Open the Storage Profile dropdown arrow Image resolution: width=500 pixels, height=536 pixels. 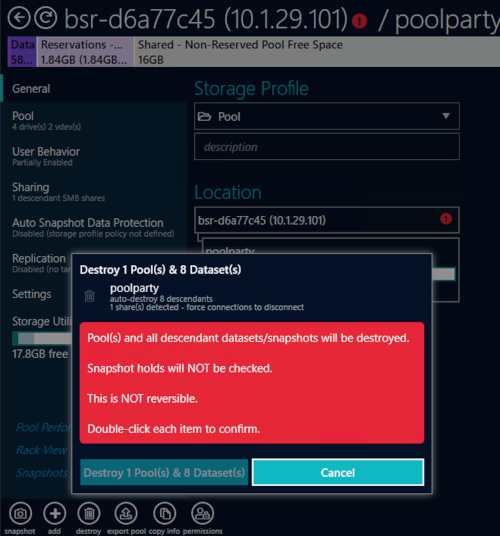[x=446, y=116]
